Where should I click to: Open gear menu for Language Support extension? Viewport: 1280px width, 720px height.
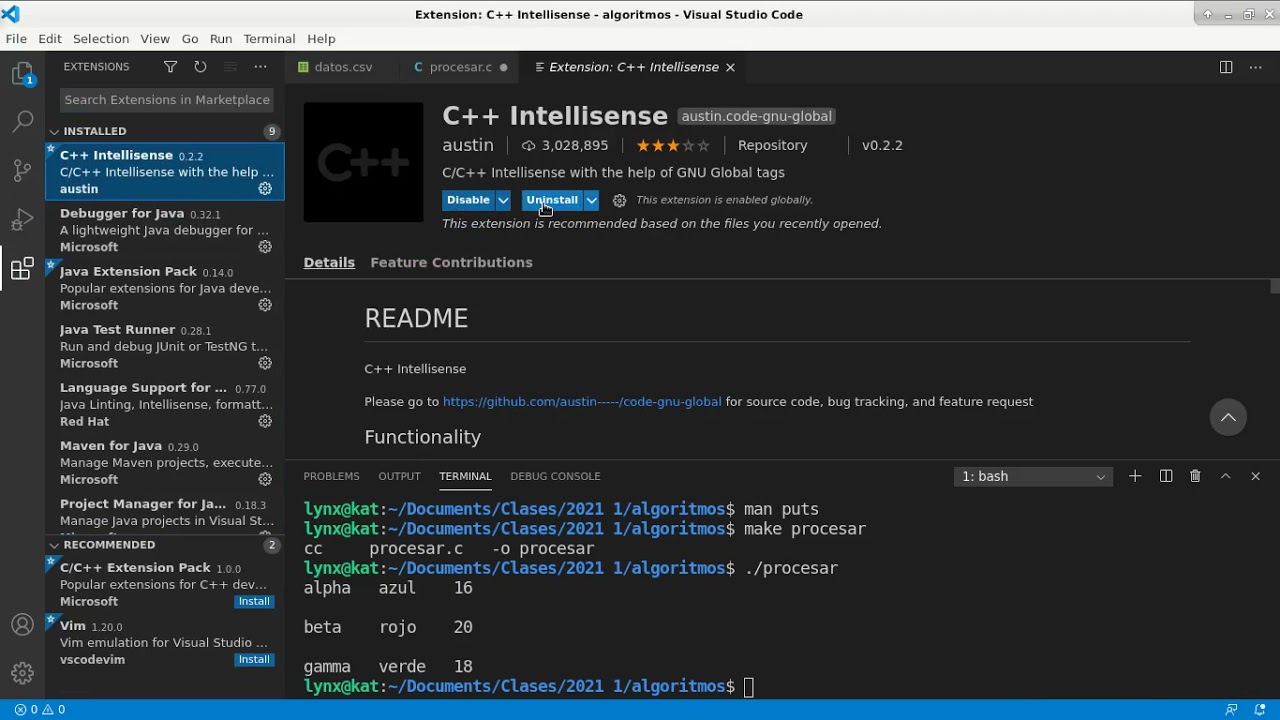(x=265, y=421)
